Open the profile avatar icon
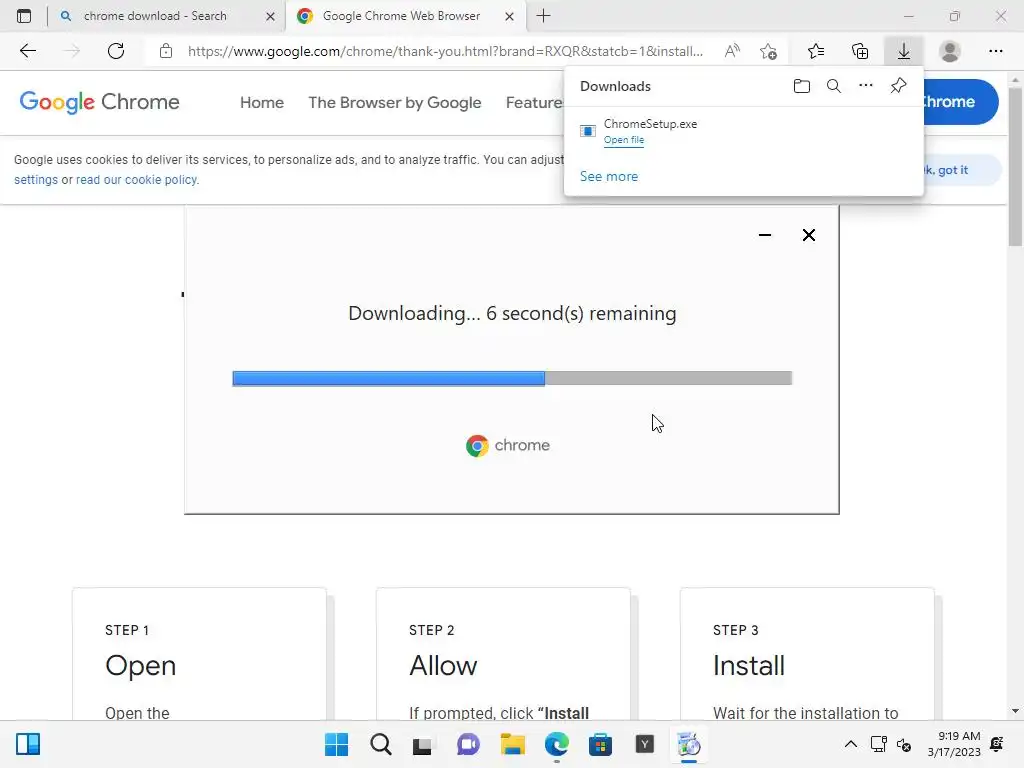The image size is (1024, 768). pyautogui.click(x=950, y=51)
